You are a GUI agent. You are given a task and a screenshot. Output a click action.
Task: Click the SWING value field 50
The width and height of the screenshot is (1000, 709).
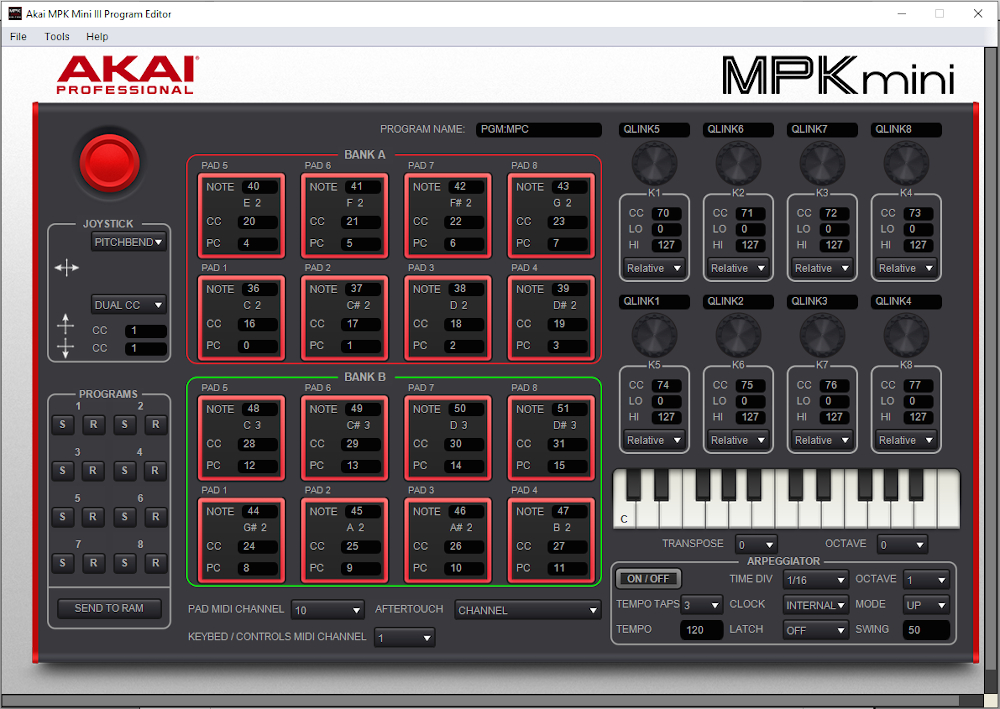(x=927, y=630)
